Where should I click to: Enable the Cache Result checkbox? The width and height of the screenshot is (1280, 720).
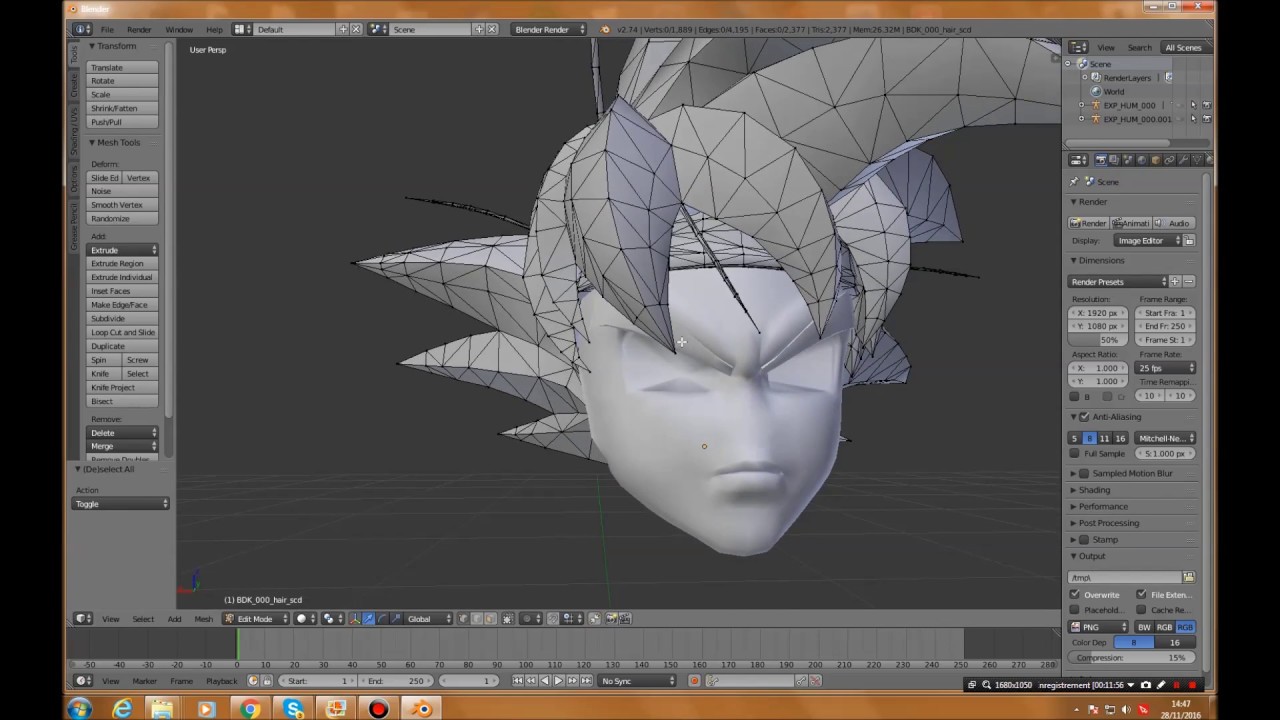click(x=1141, y=610)
